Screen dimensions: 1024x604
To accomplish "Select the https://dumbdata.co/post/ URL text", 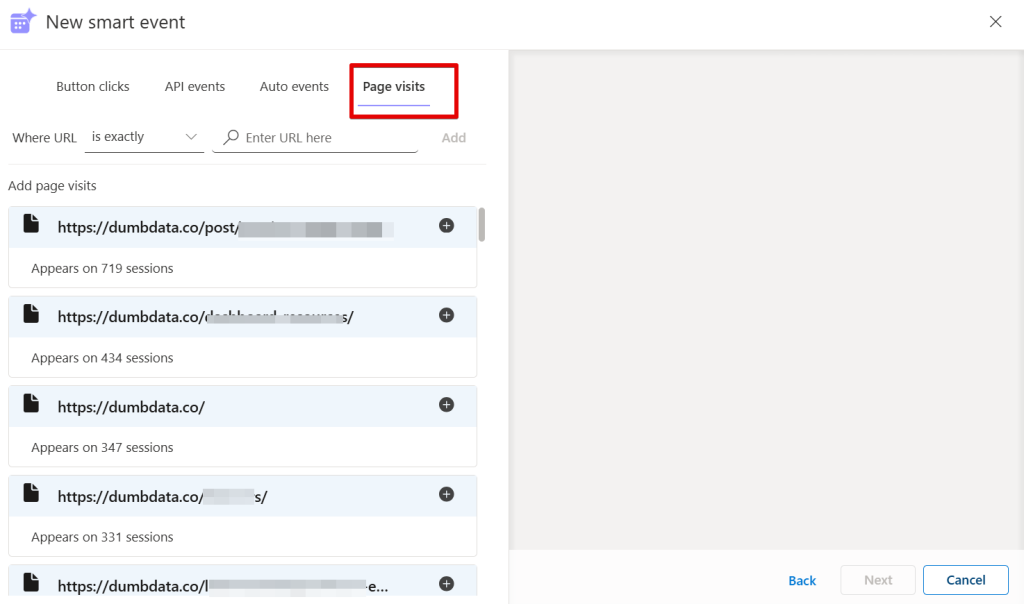I will [x=148, y=227].
